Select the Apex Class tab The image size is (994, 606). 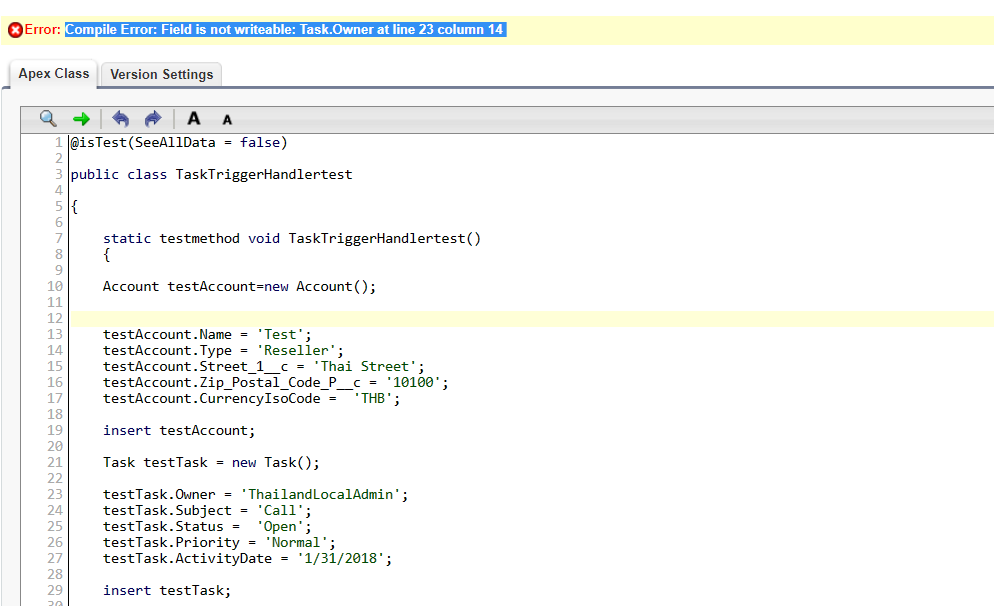[54, 73]
